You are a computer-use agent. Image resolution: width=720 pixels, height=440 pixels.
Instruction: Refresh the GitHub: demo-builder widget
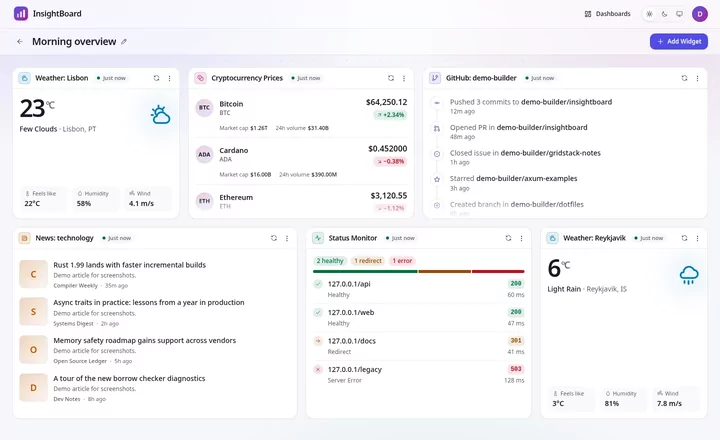tap(684, 78)
